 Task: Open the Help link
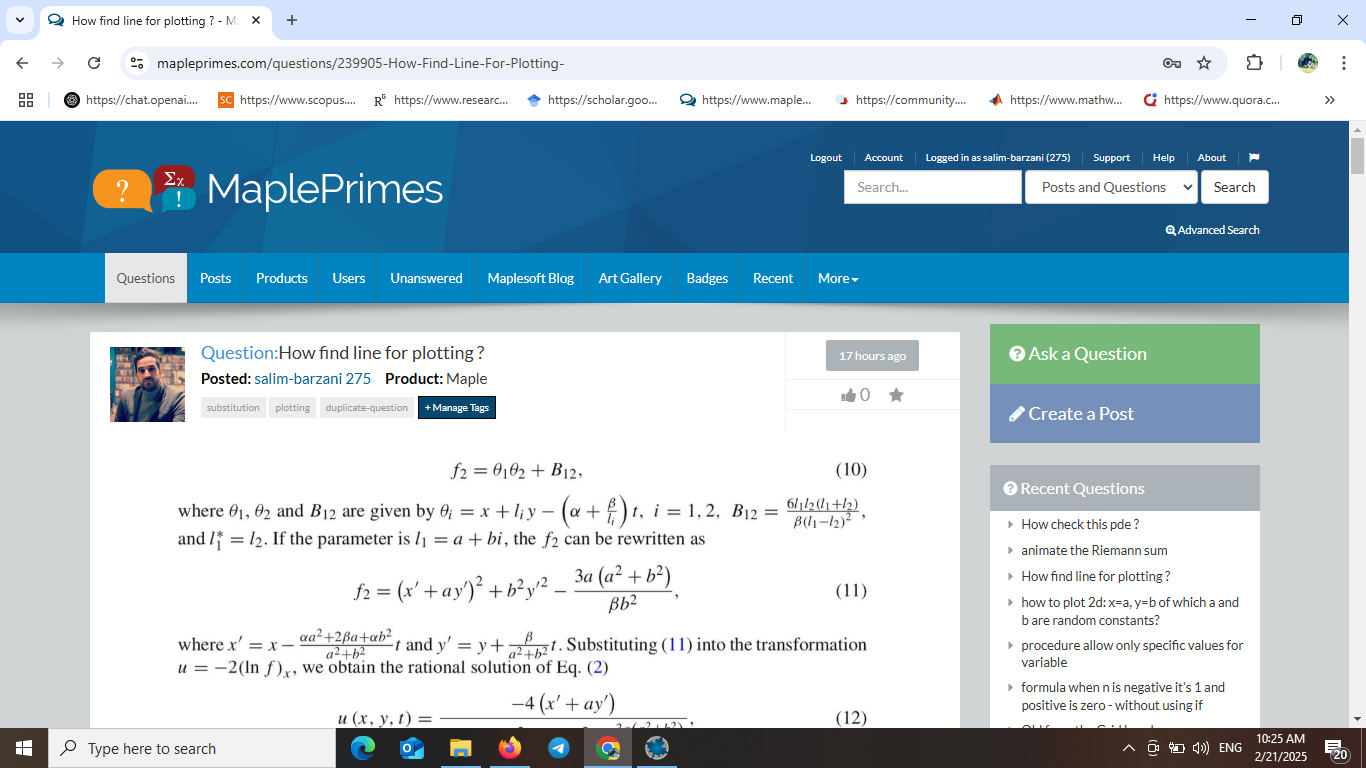click(x=1164, y=158)
